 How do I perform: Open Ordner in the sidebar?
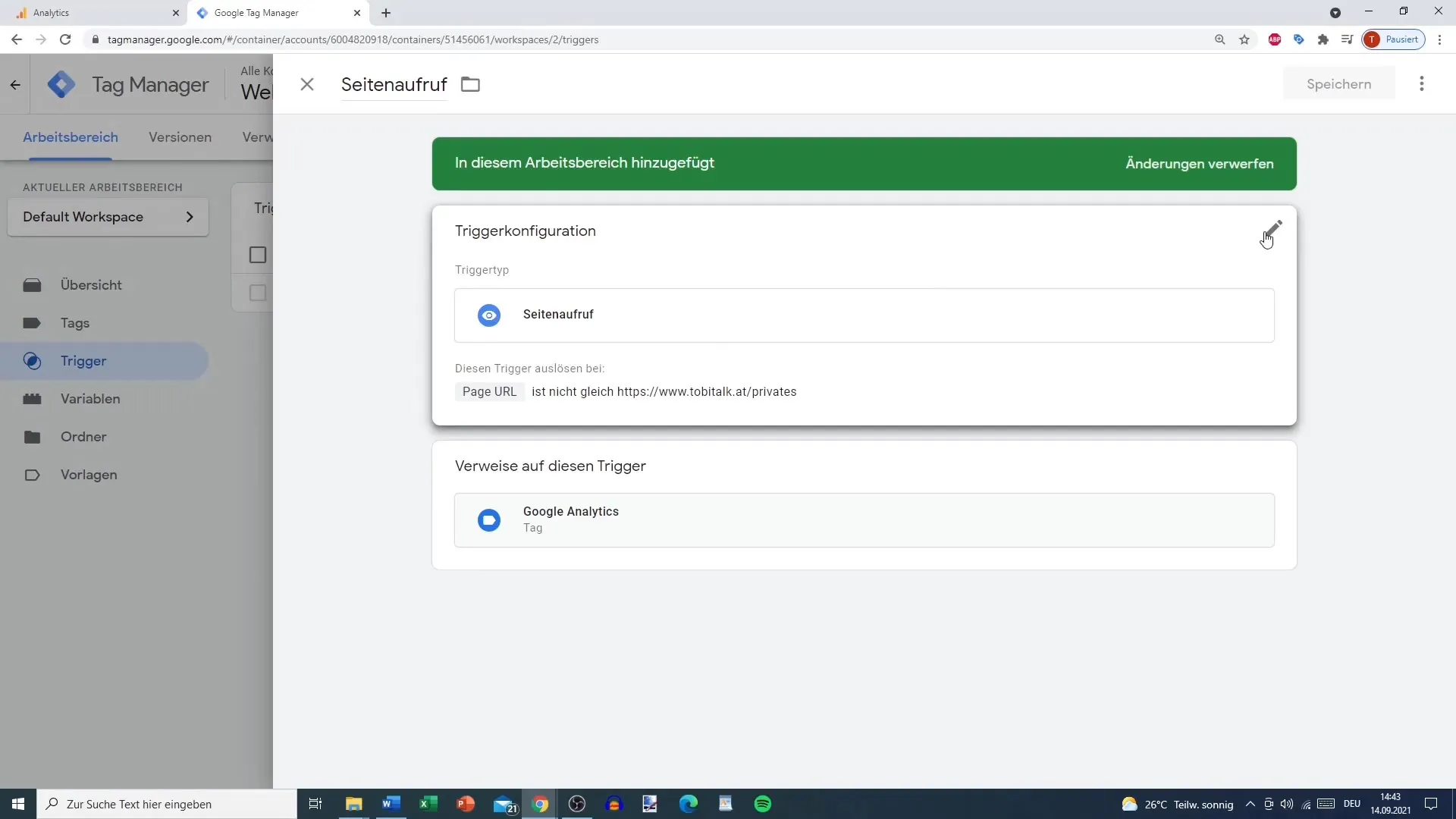pyautogui.click(x=83, y=437)
